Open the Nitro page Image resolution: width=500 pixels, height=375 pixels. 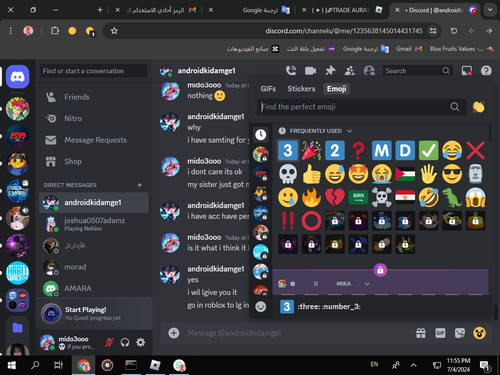93,119
